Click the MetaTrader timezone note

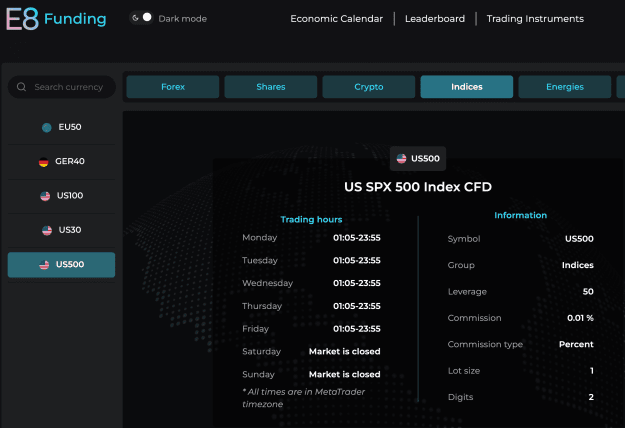[x=303, y=398]
